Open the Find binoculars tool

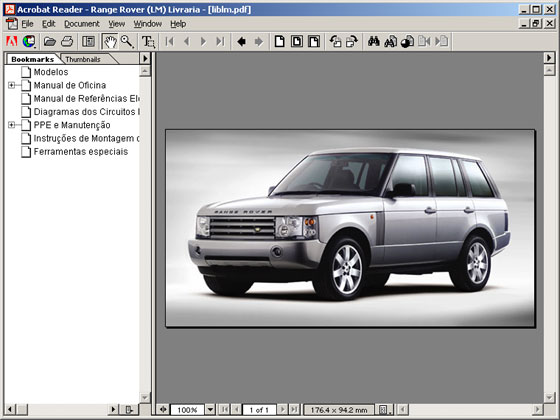[374, 41]
